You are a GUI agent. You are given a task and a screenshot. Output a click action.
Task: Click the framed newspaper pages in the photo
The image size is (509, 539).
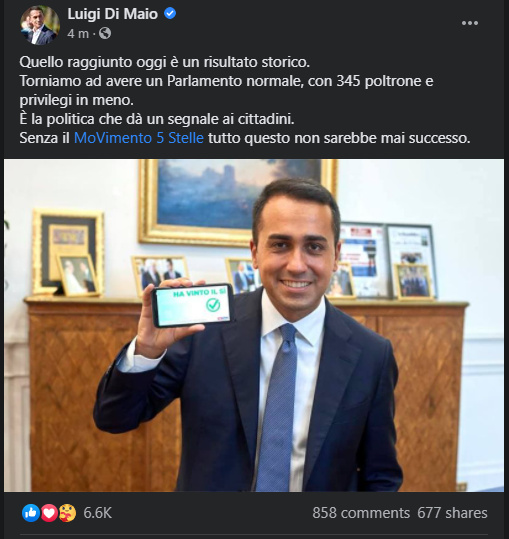point(388,261)
